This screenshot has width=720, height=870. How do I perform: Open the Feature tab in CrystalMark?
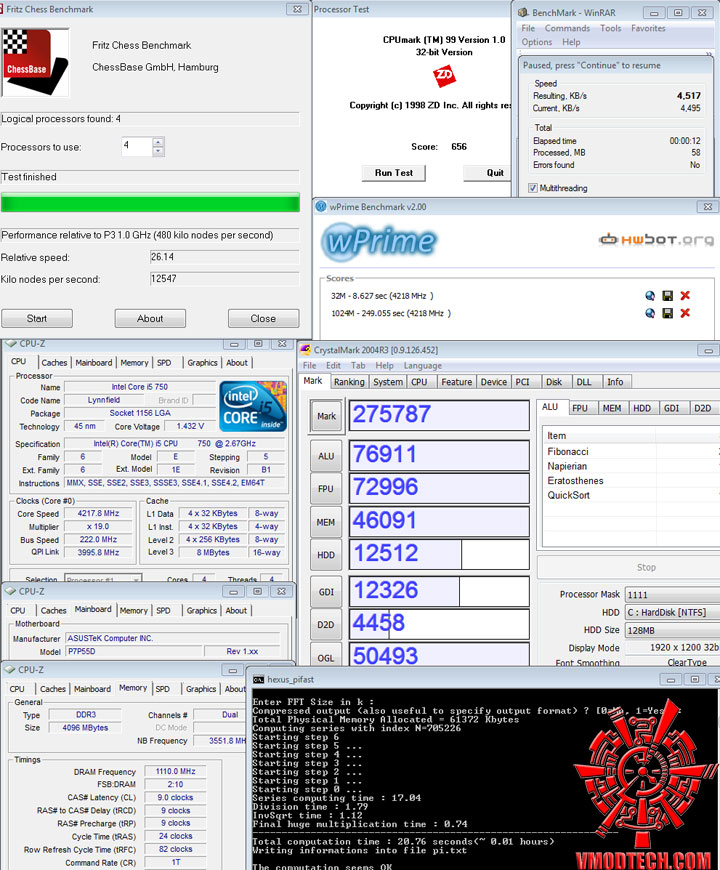(457, 382)
